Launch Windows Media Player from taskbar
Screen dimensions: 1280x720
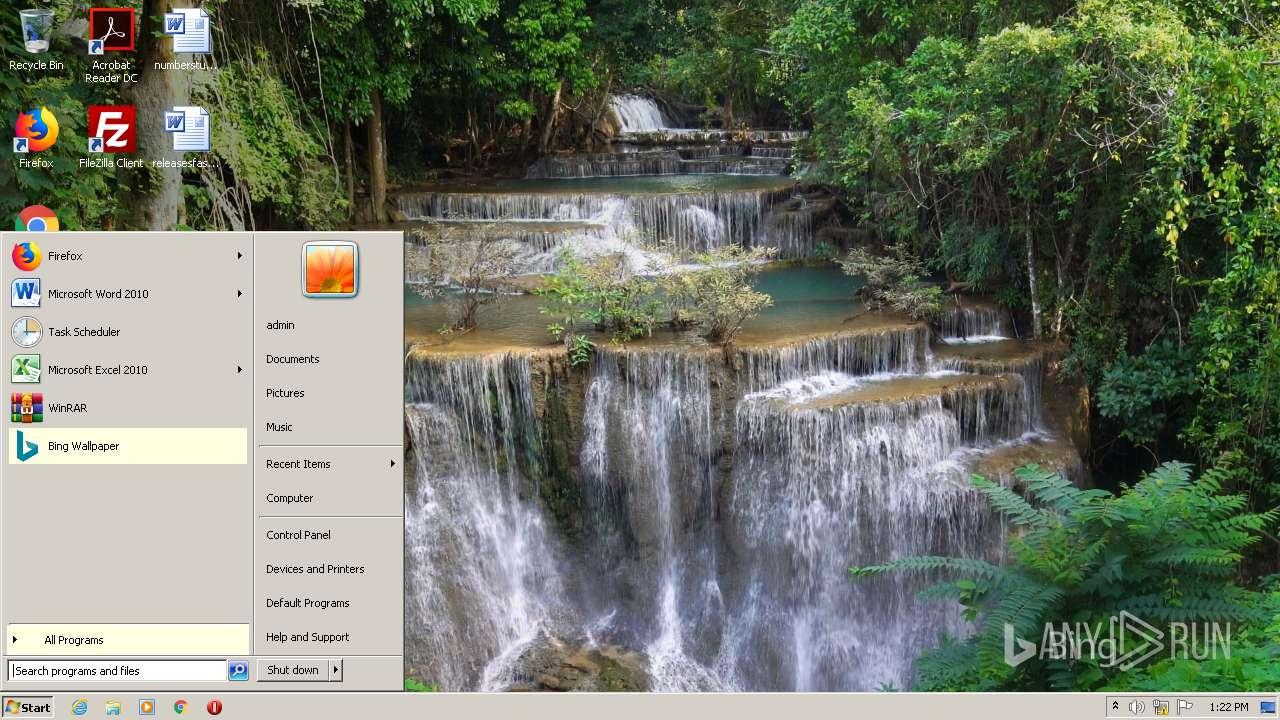tap(147, 707)
